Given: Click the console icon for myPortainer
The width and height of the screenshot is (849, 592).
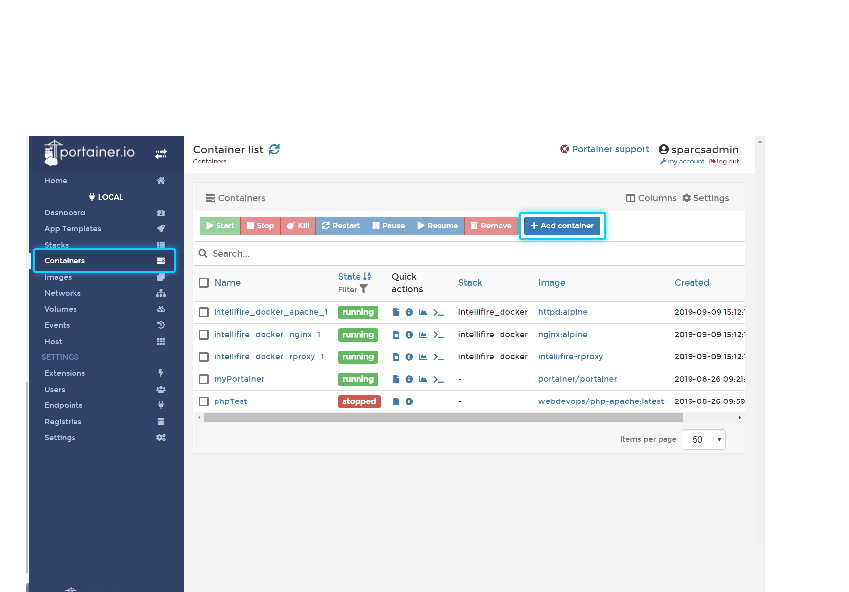Looking at the screenshot, I should pos(438,379).
